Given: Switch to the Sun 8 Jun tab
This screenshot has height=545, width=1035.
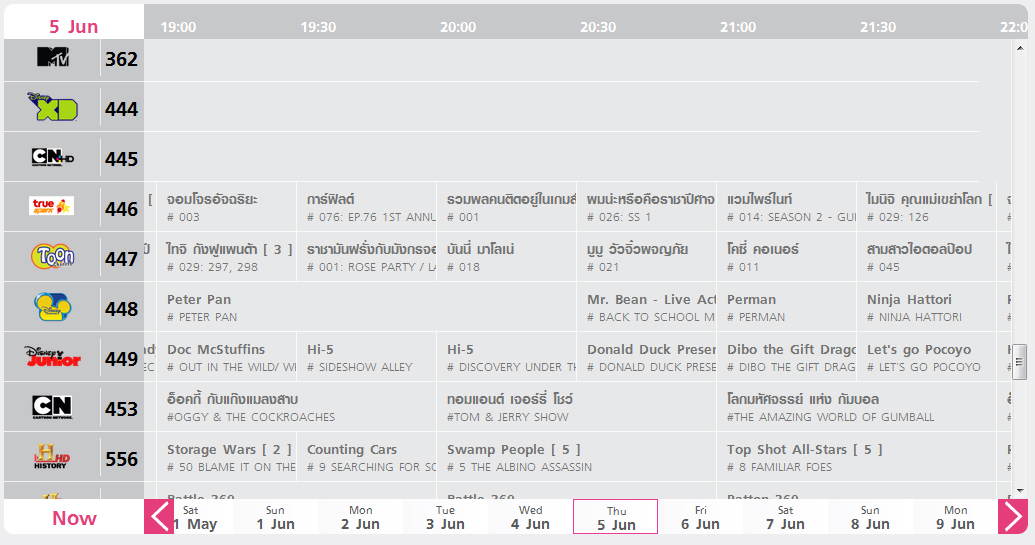Looking at the screenshot, I should tap(870, 517).
